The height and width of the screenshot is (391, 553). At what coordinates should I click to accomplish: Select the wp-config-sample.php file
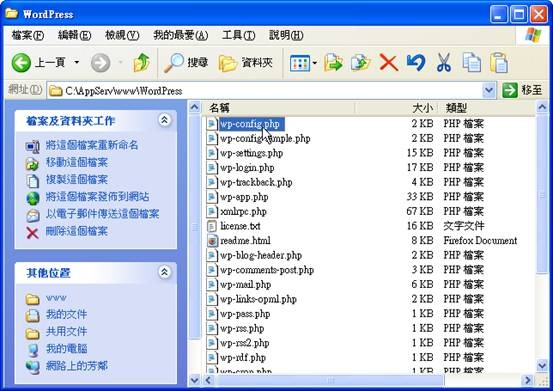[265, 139]
